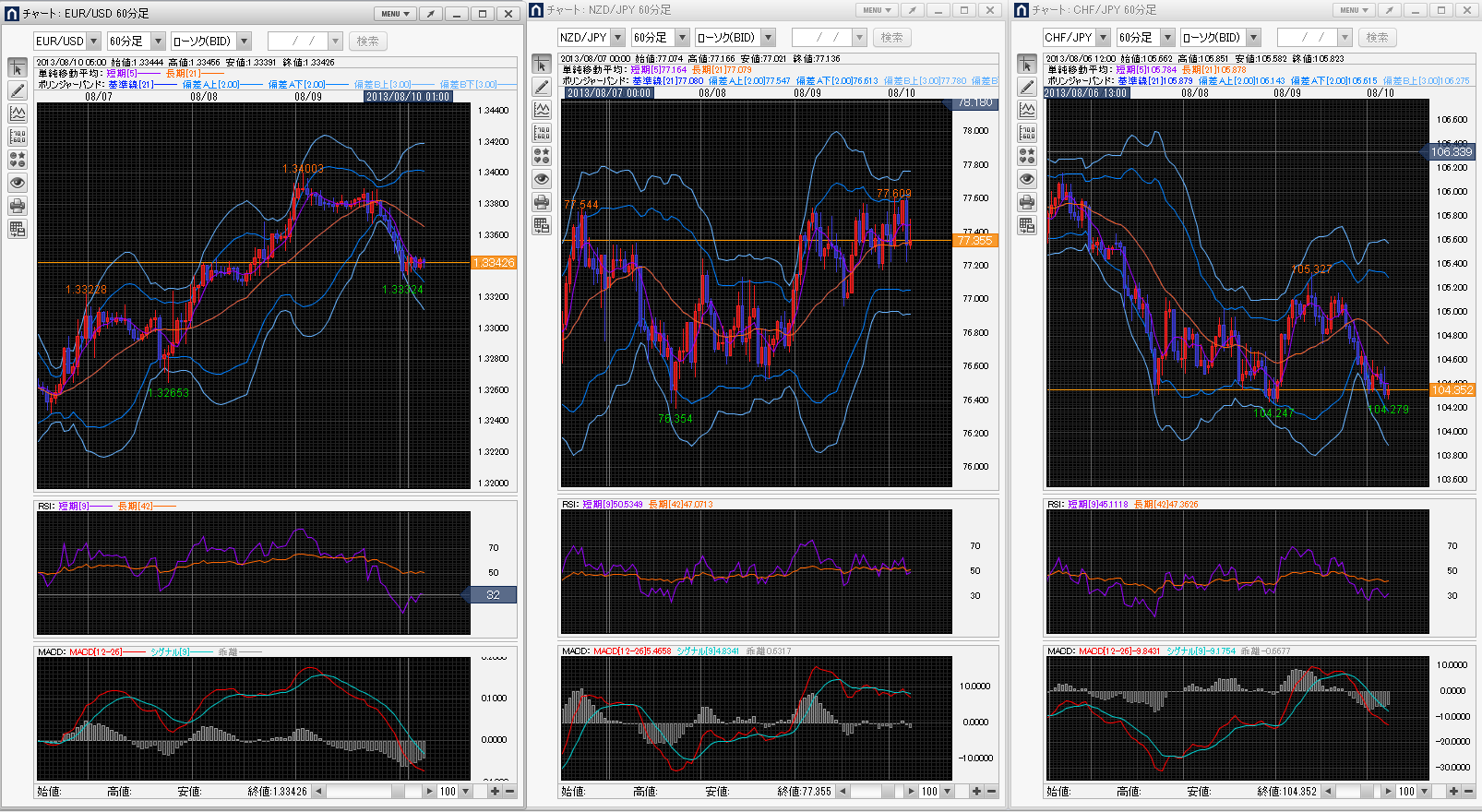Toggle eye visibility icon in CHF/JPY chart

point(1027,179)
